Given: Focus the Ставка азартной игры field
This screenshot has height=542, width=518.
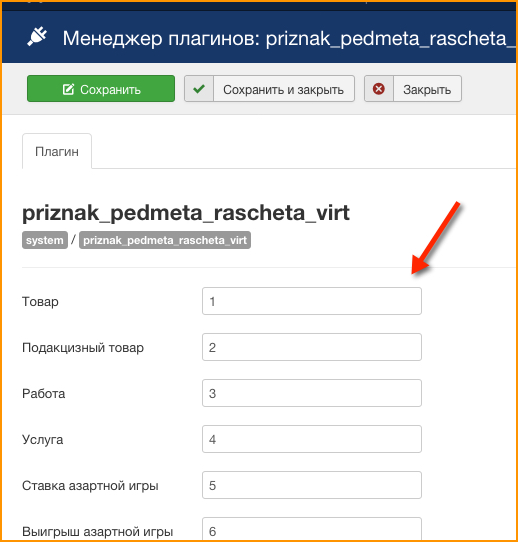Looking at the screenshot, I should tap(312, 485).
